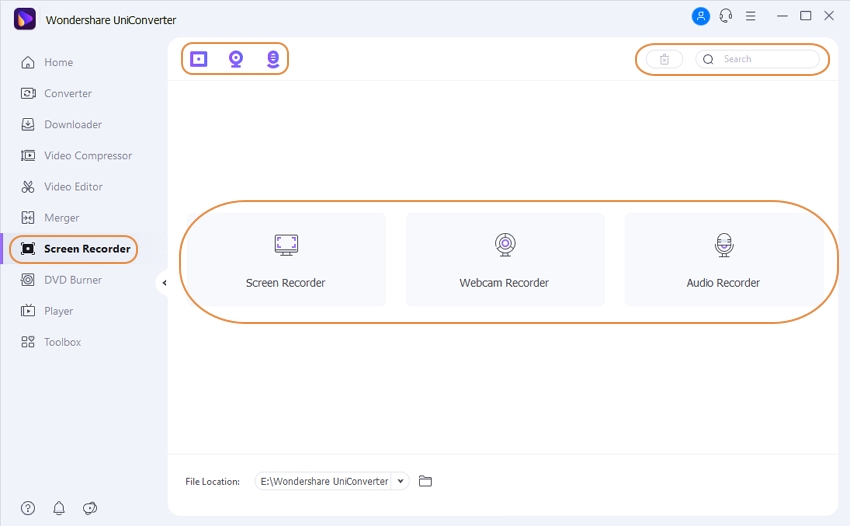Image resolution: width=850 pixels, height=526 pixels.
Task: Show notifications via the bell icon
Action: (59, 508)
